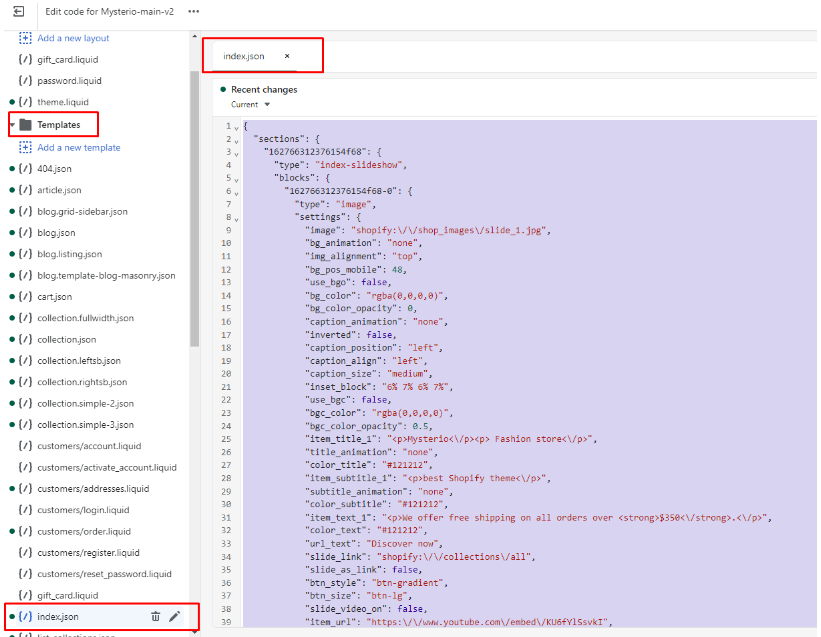
Task: Open gift_card.liquid under Templates
Action: coord(68,595)
